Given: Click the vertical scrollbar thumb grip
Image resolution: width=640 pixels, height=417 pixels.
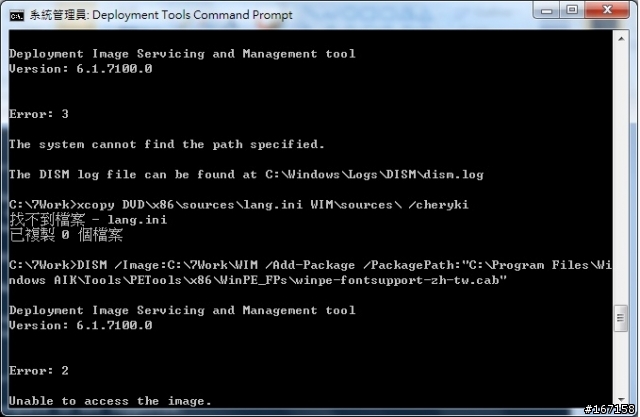Looking at the screenshot, I should pos(621,318).
